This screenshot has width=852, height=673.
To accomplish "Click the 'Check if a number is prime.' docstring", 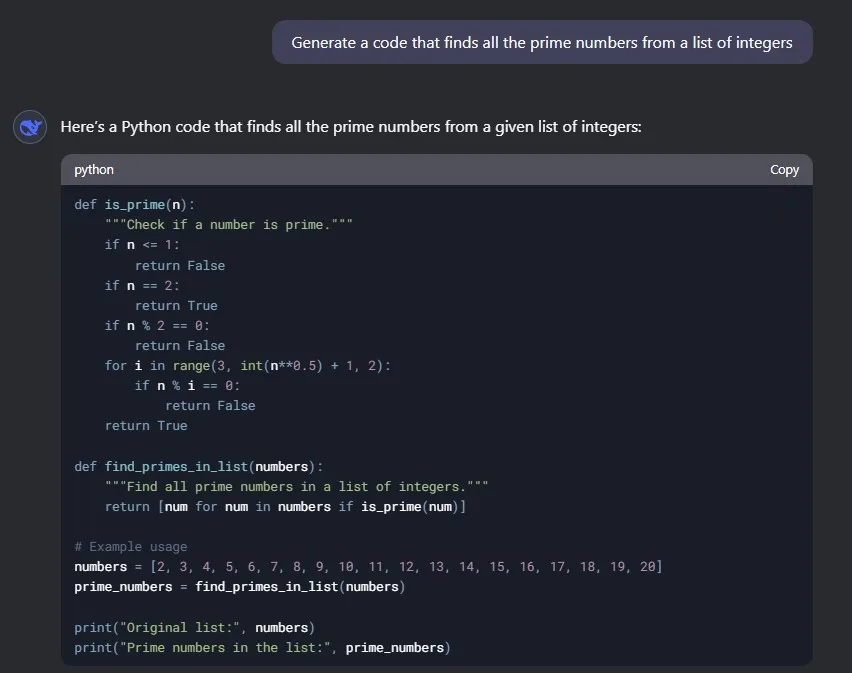I will coord(229,225).
